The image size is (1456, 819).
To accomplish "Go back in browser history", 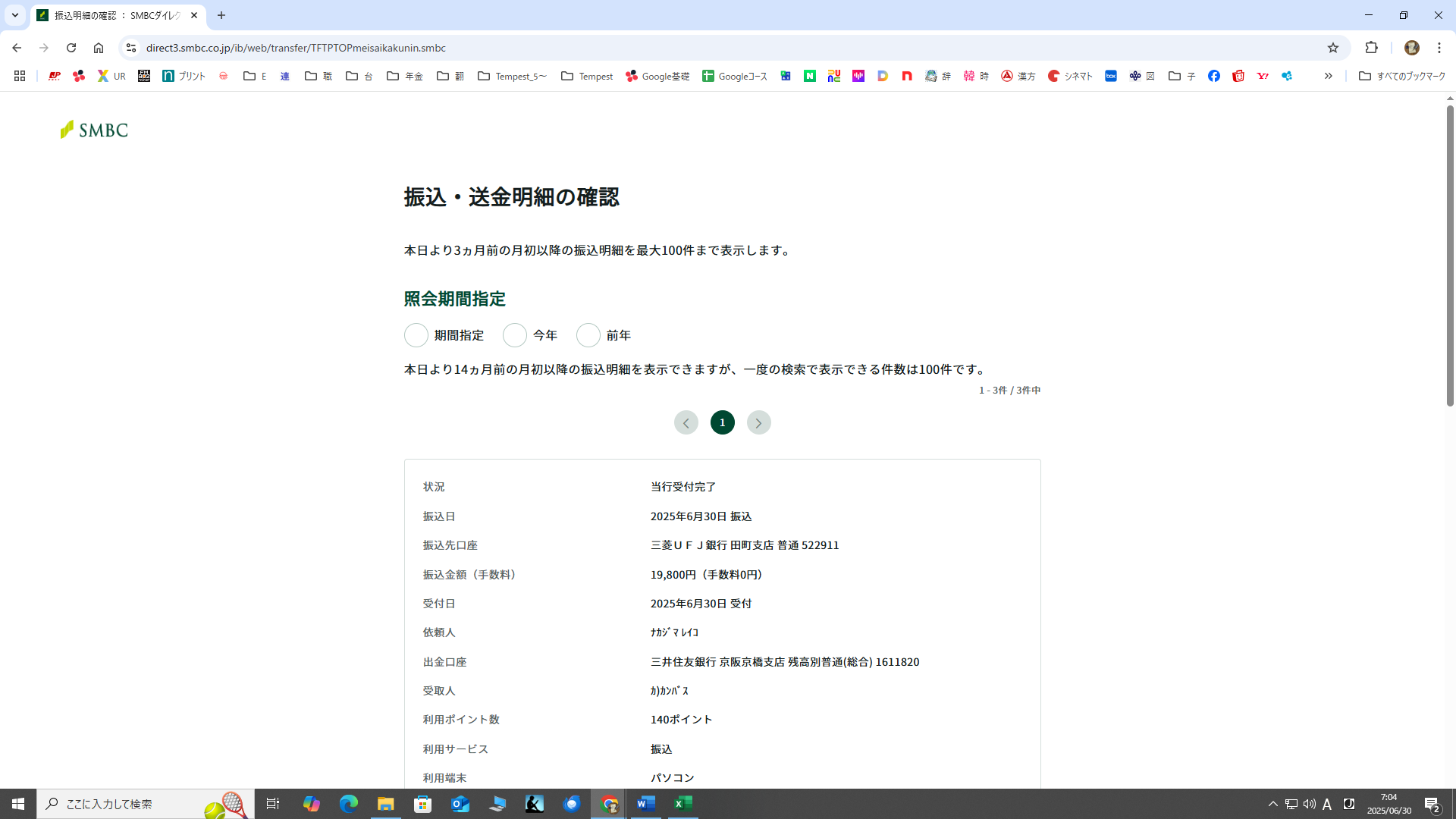I will [x=17, y=48].
